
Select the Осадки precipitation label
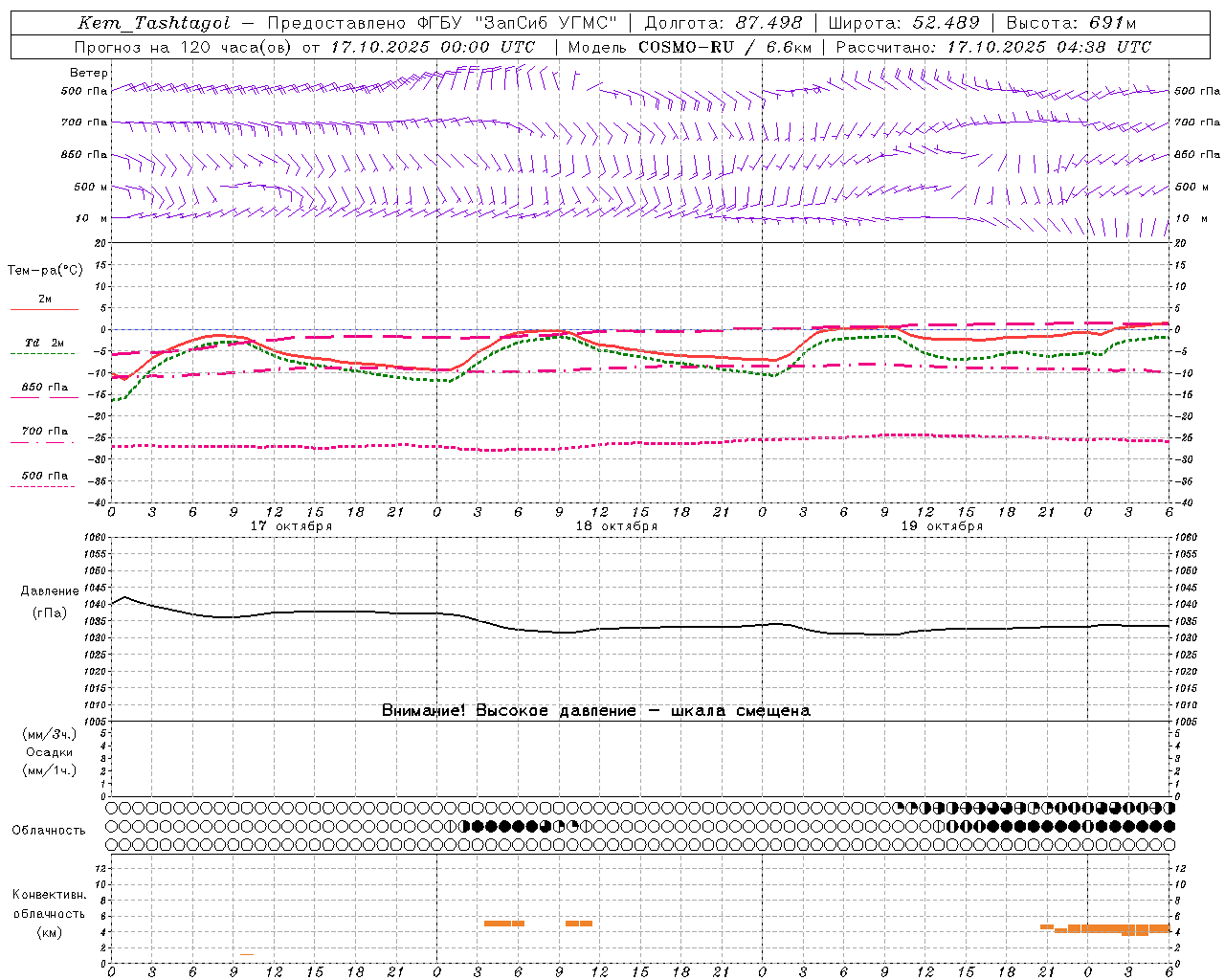tap(50, 753)
